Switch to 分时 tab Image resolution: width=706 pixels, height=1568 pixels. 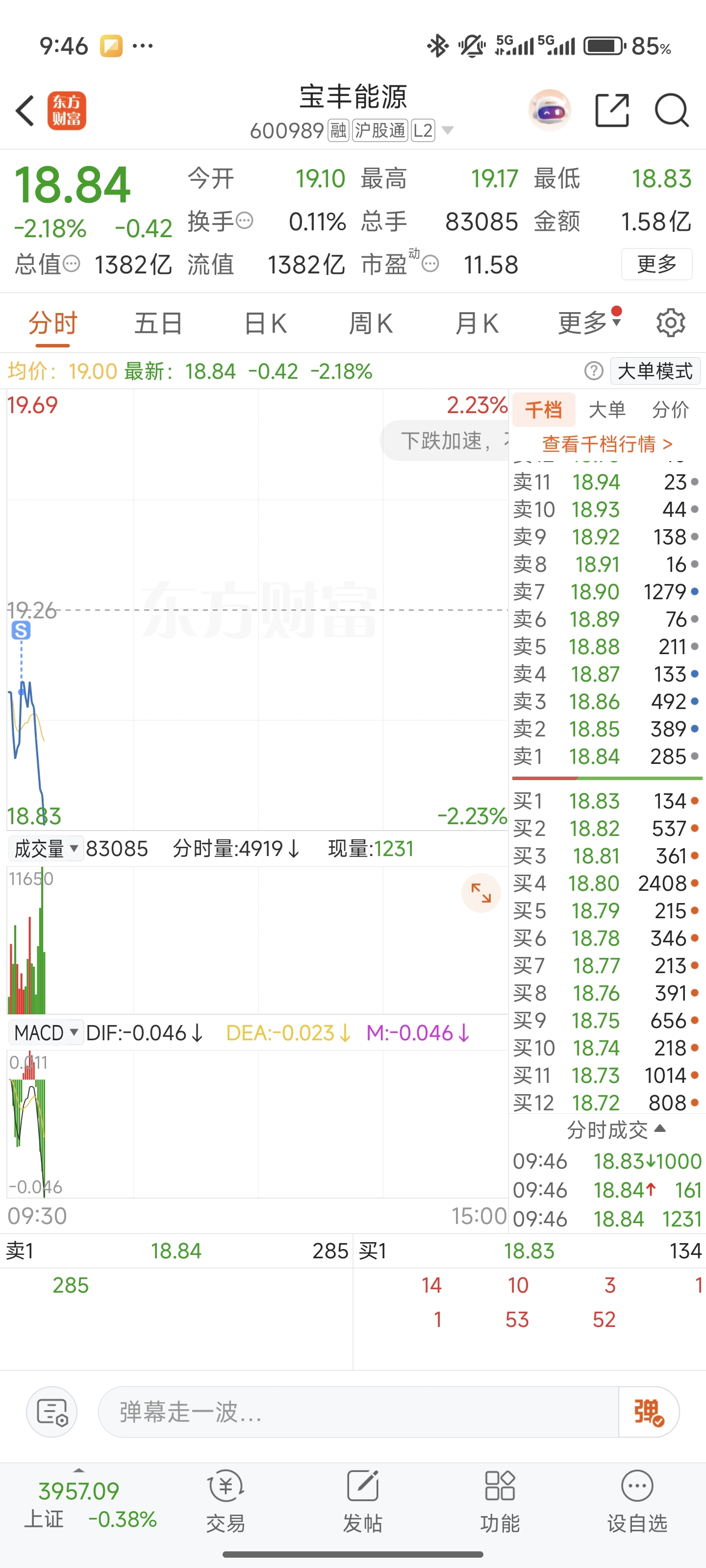coord(53,322)
